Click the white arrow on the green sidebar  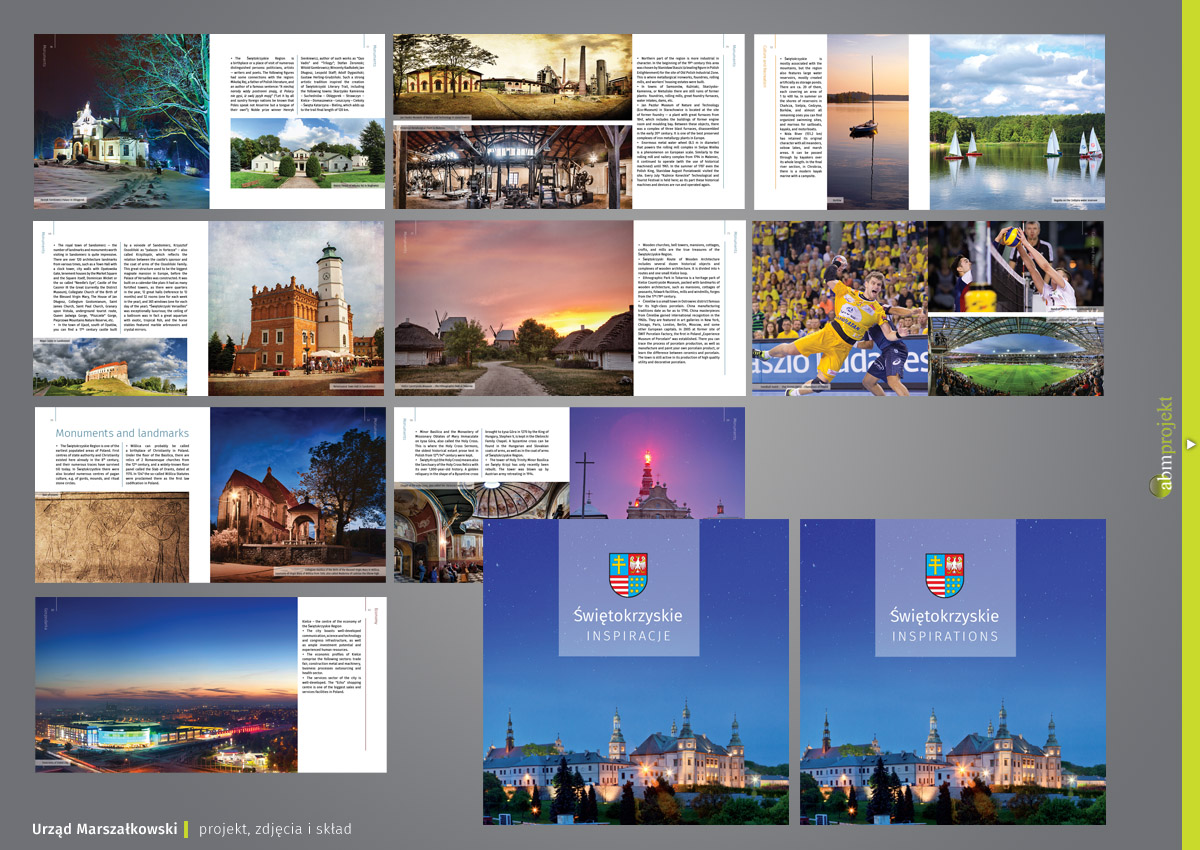pyautogui.click(x=1189, y=444)
